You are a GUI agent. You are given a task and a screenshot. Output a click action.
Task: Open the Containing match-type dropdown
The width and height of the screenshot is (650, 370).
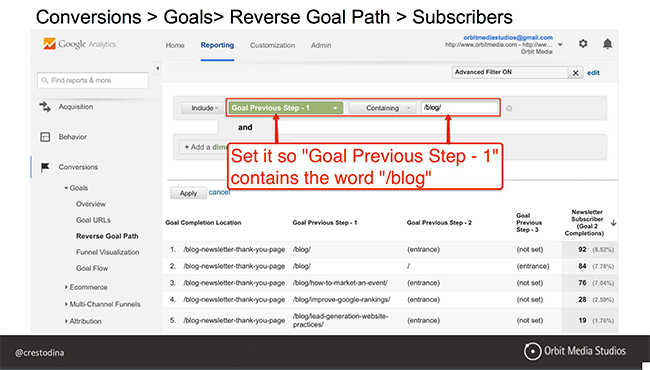pos(382,108)
